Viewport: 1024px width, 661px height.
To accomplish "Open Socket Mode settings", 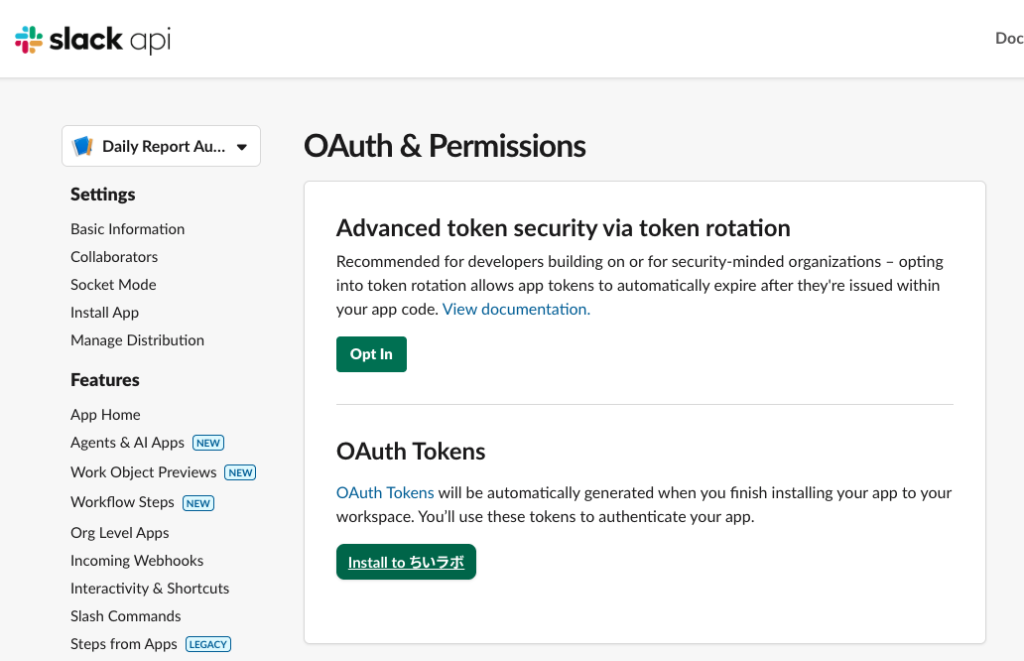I will point(113,285).
